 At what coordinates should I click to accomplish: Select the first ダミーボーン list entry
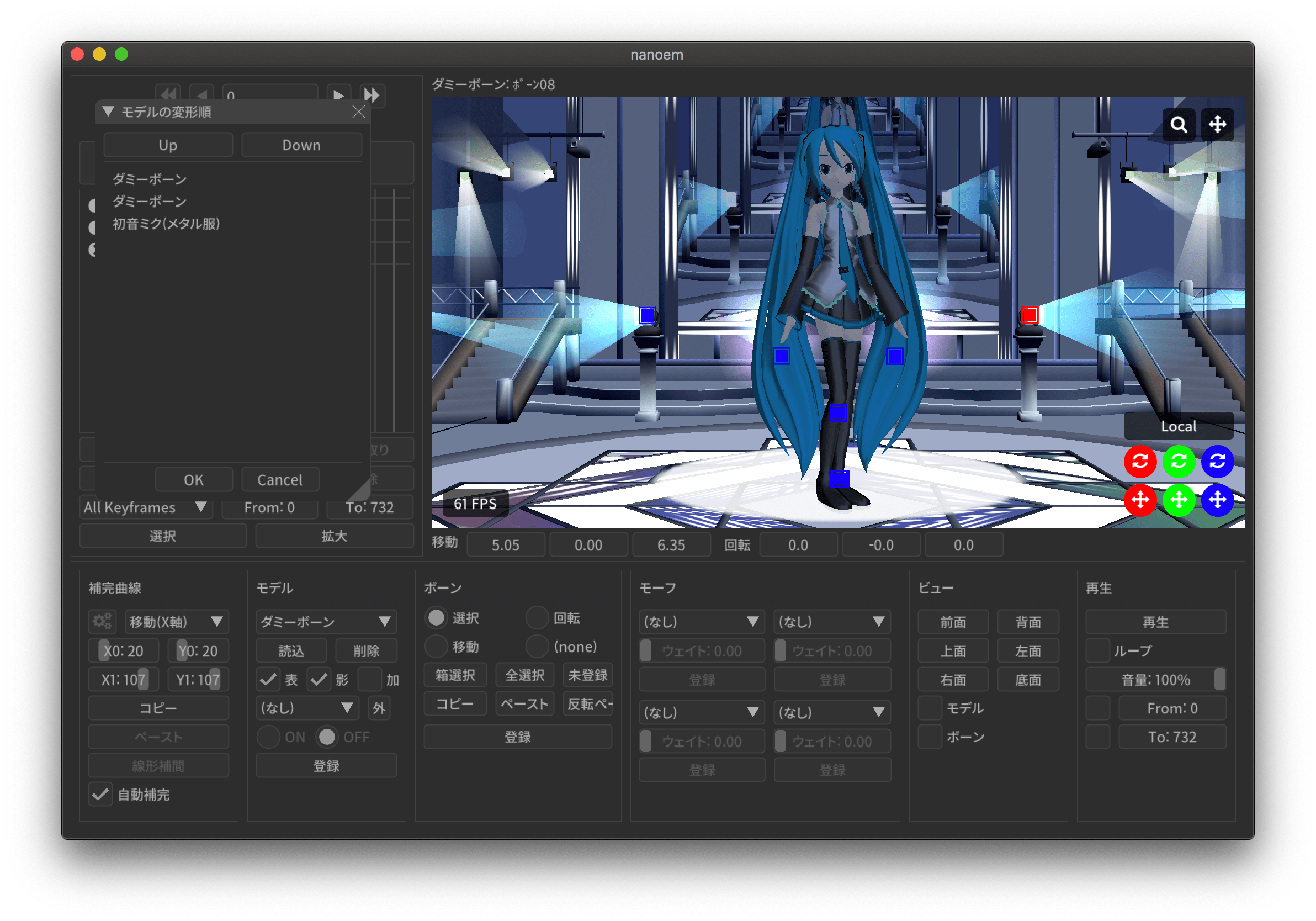click(x=150, y=179)
